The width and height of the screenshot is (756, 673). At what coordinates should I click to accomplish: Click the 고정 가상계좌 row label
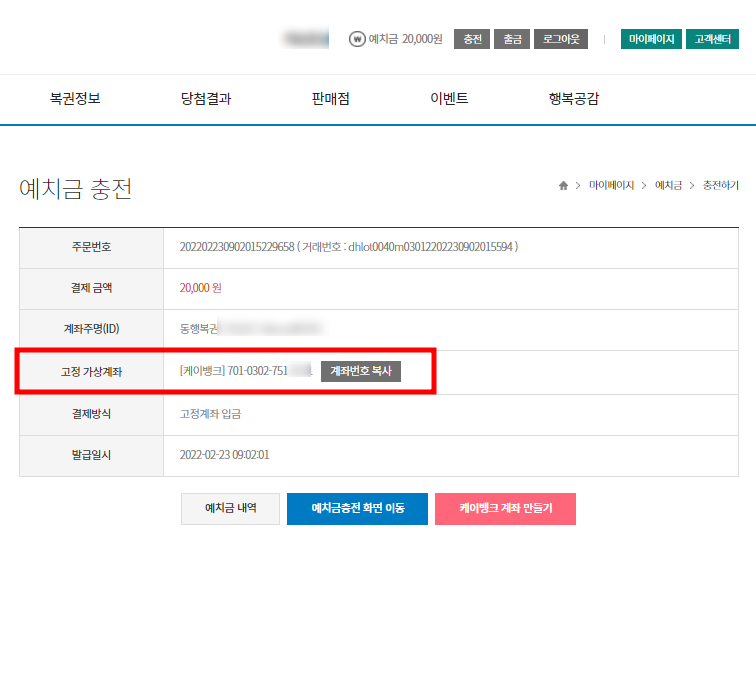[x=92, y=372]
